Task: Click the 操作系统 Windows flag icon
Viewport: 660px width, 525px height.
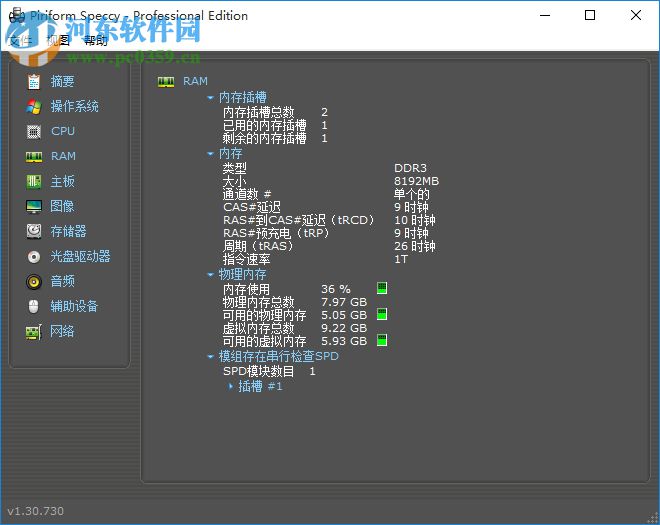Action: click(x=34, y=107)
